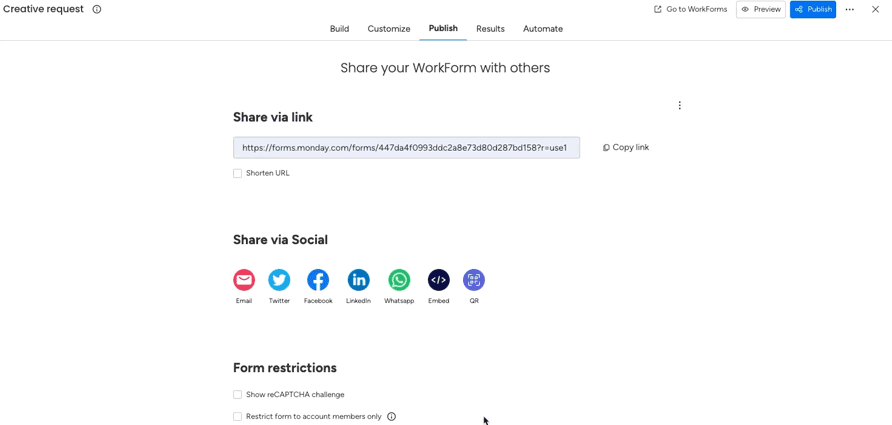Share form via Whatsapp icon
892x425 pixels.
399,280
